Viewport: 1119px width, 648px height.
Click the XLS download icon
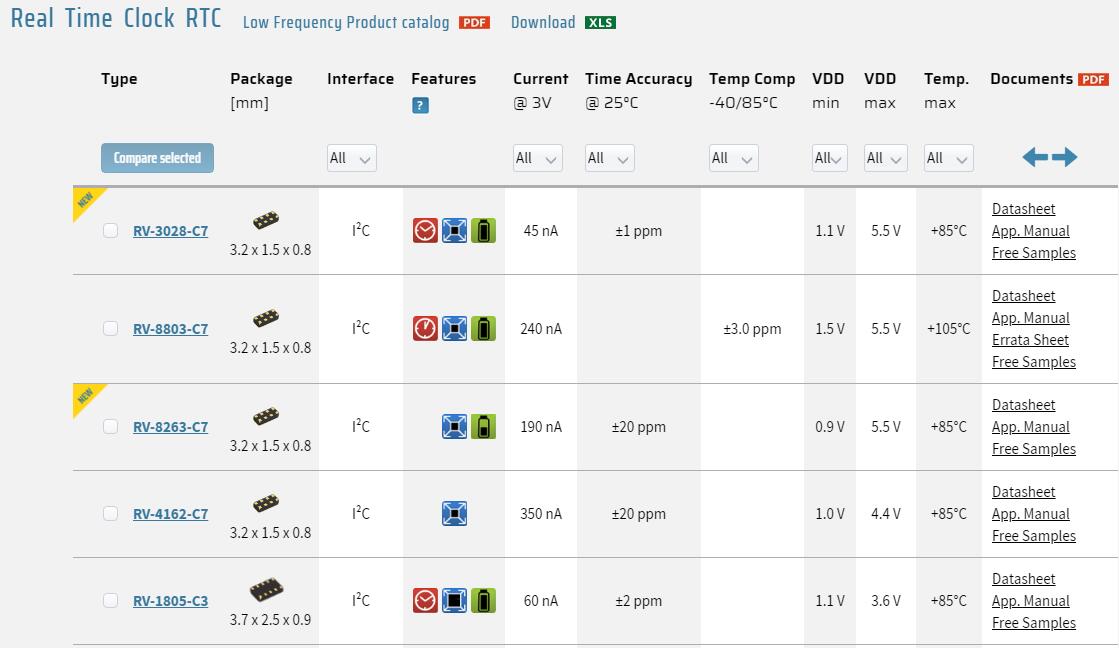pos(600,23)
